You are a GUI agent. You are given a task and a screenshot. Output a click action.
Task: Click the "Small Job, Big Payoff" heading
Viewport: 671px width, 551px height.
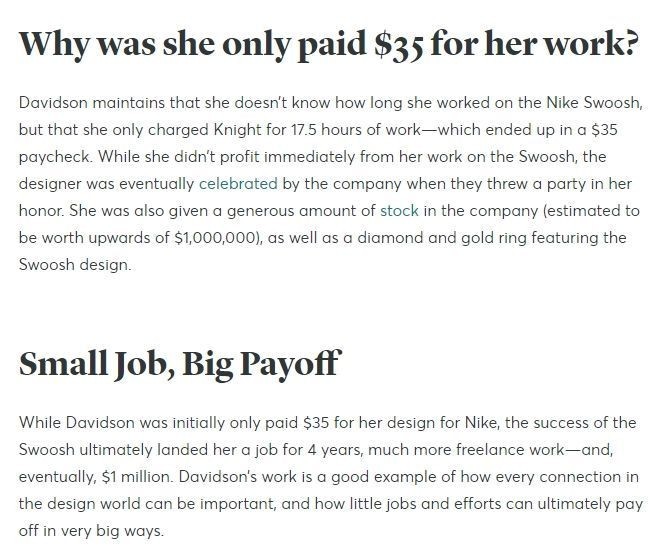tap(179, 364)
